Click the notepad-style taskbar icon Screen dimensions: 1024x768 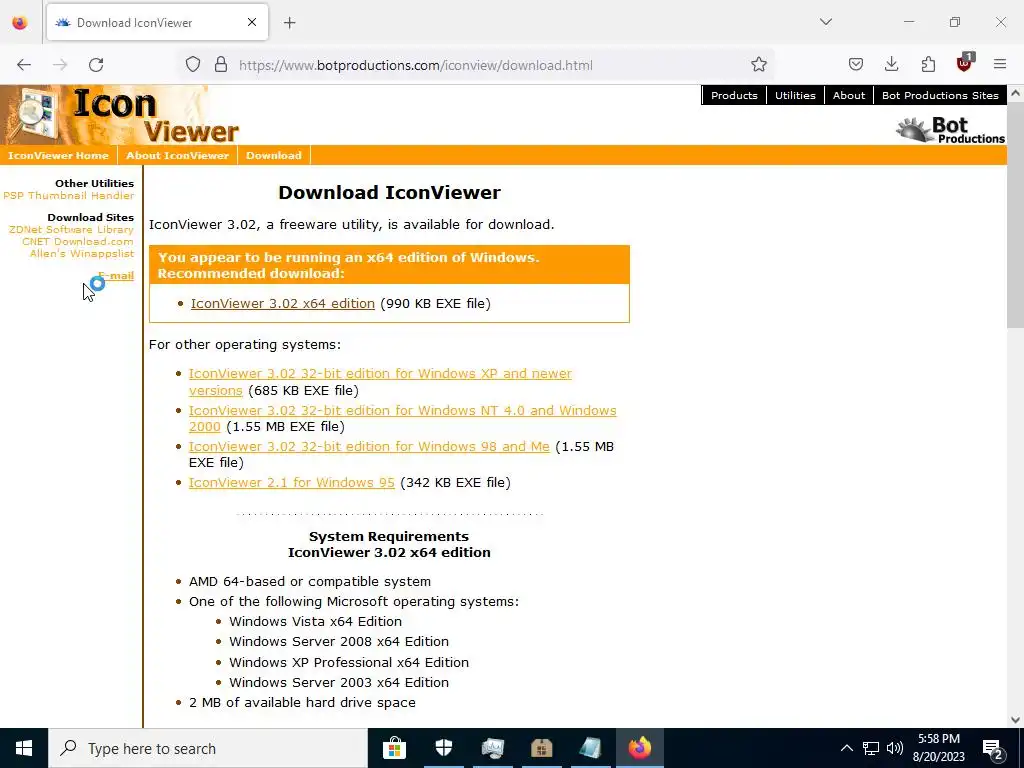[x=591, y=748]
